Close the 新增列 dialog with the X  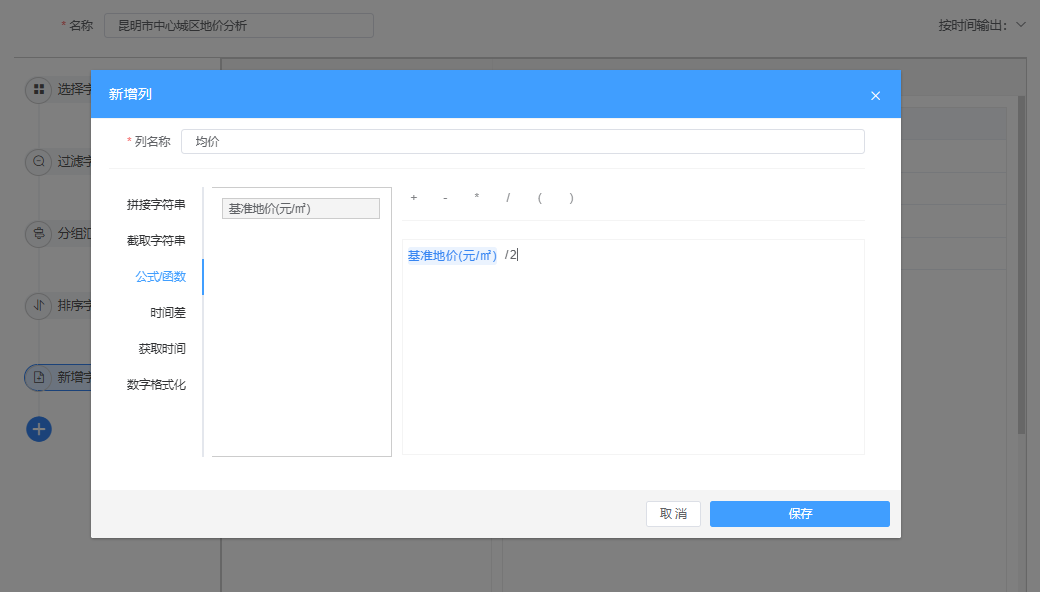[x=875, y=95]
